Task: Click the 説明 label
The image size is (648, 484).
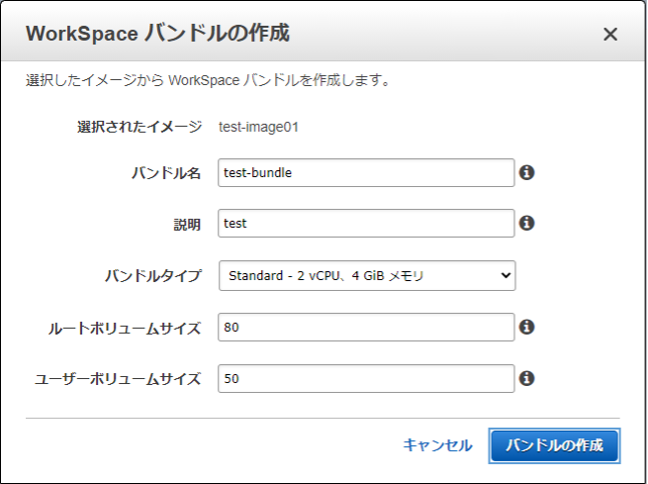Action: pos(187,224)
